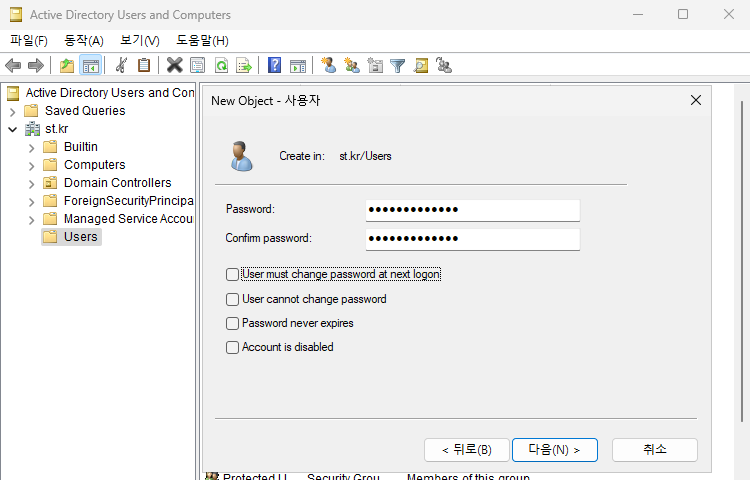
Task: Click the 다음(N) > button
Action: [x=555, y=450]
